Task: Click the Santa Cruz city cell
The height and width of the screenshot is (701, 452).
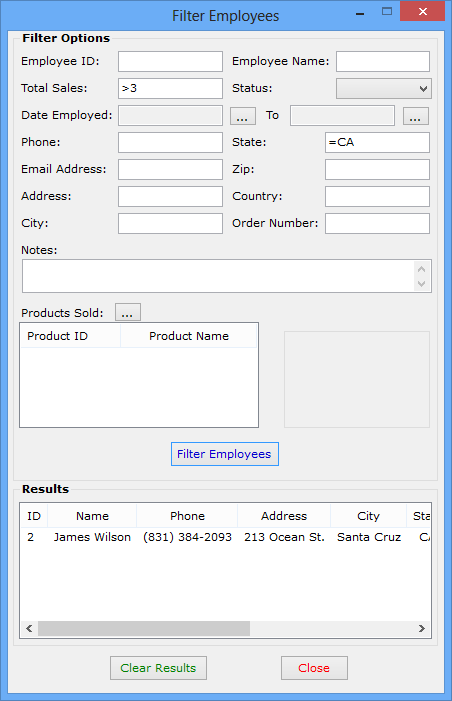Action: [x=369, y=537]
